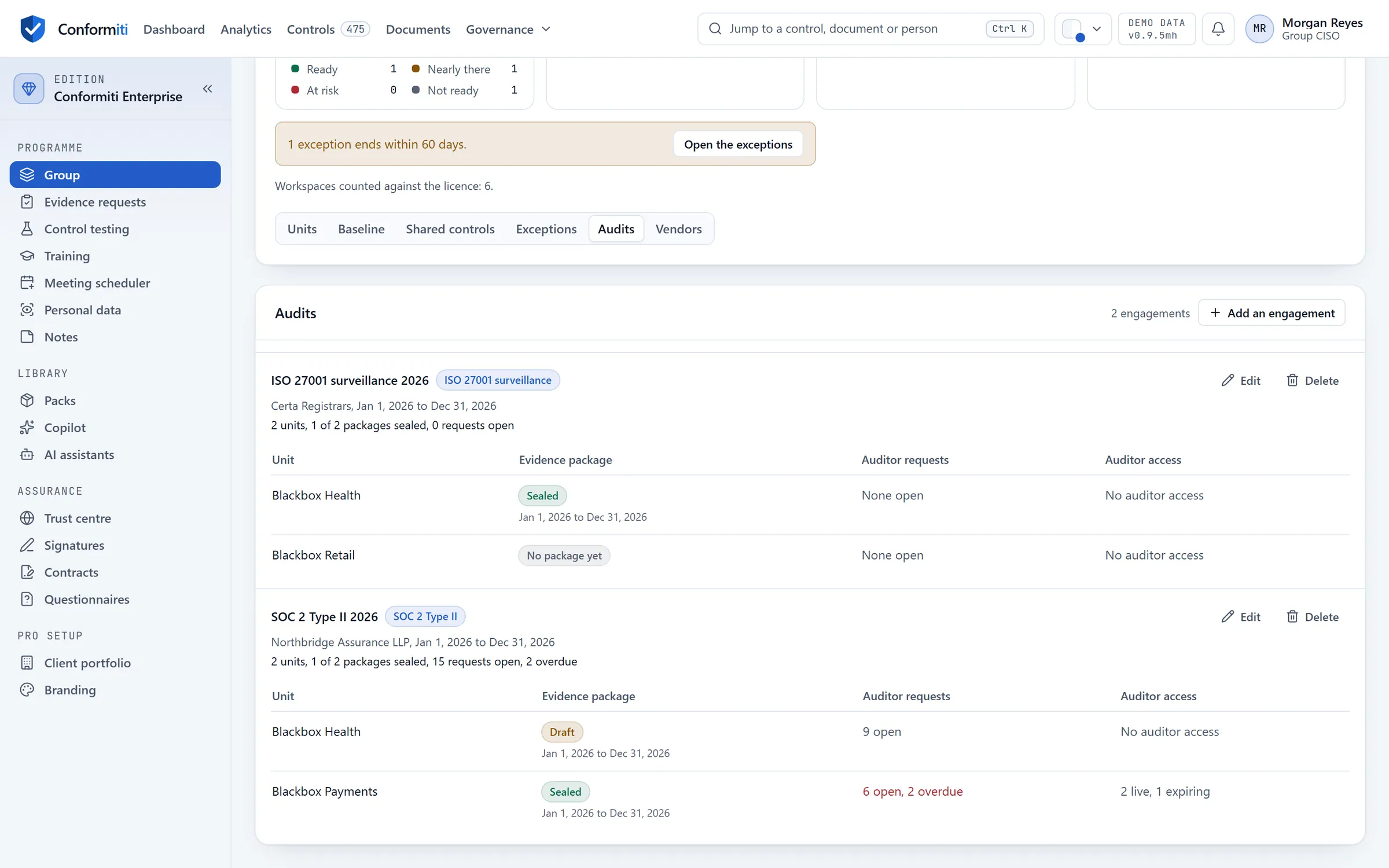Click the Draft badge for Blackbox Health
Screen dimensions: 1389x868
[562, 732]
